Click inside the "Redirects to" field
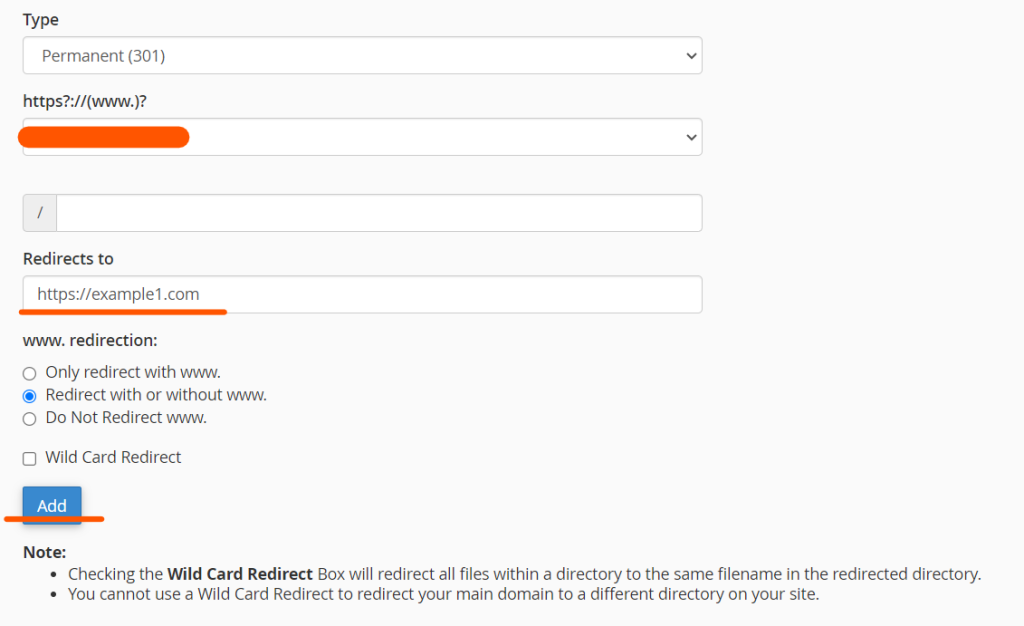The image size is (1024, 626). tap(360, 294)
